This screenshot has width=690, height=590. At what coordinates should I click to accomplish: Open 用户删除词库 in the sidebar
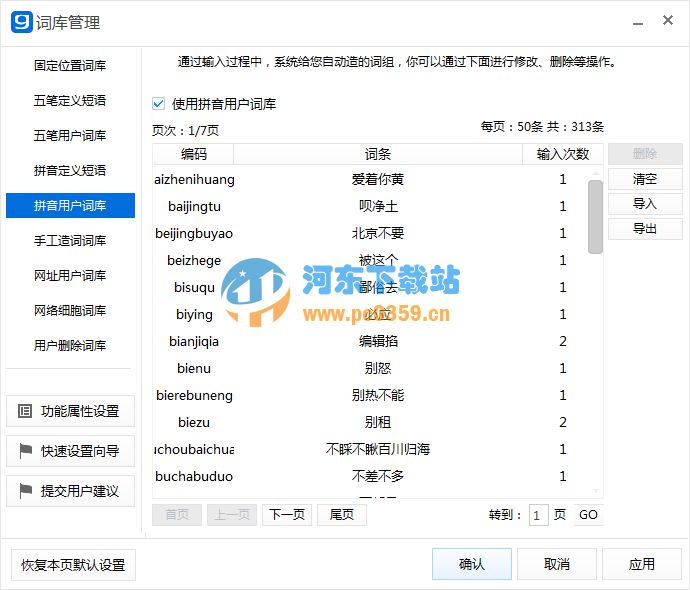[x=70, y=345]
